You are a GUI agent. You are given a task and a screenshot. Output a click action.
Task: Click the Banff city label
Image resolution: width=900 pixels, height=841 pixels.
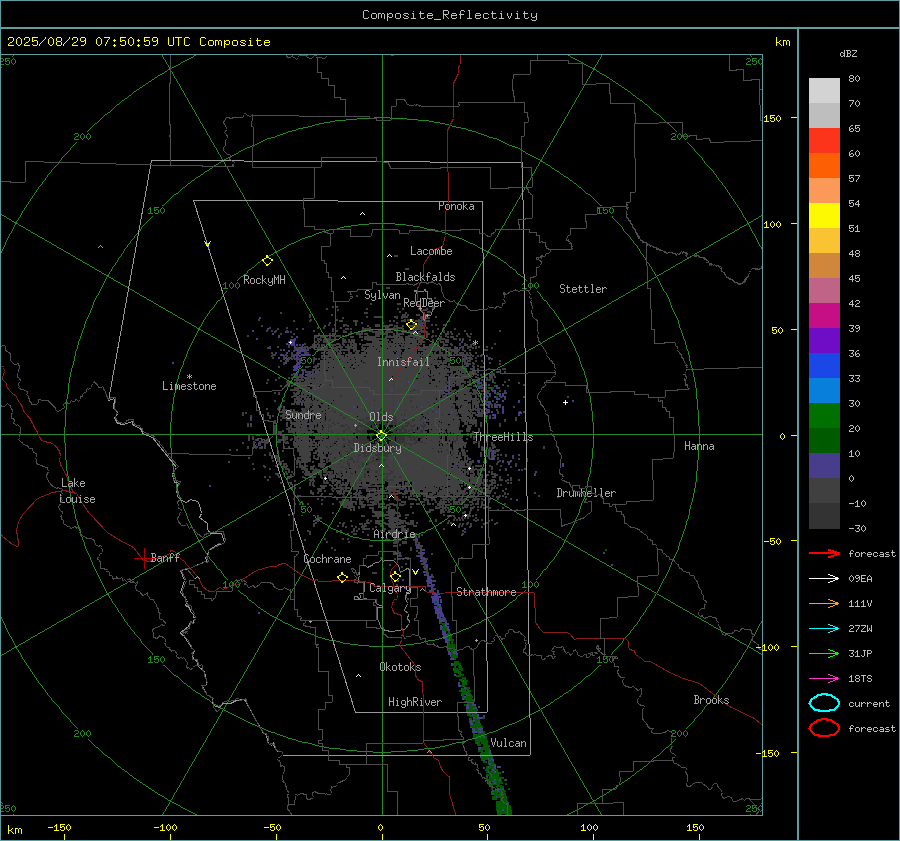click(x=165, y=557)
